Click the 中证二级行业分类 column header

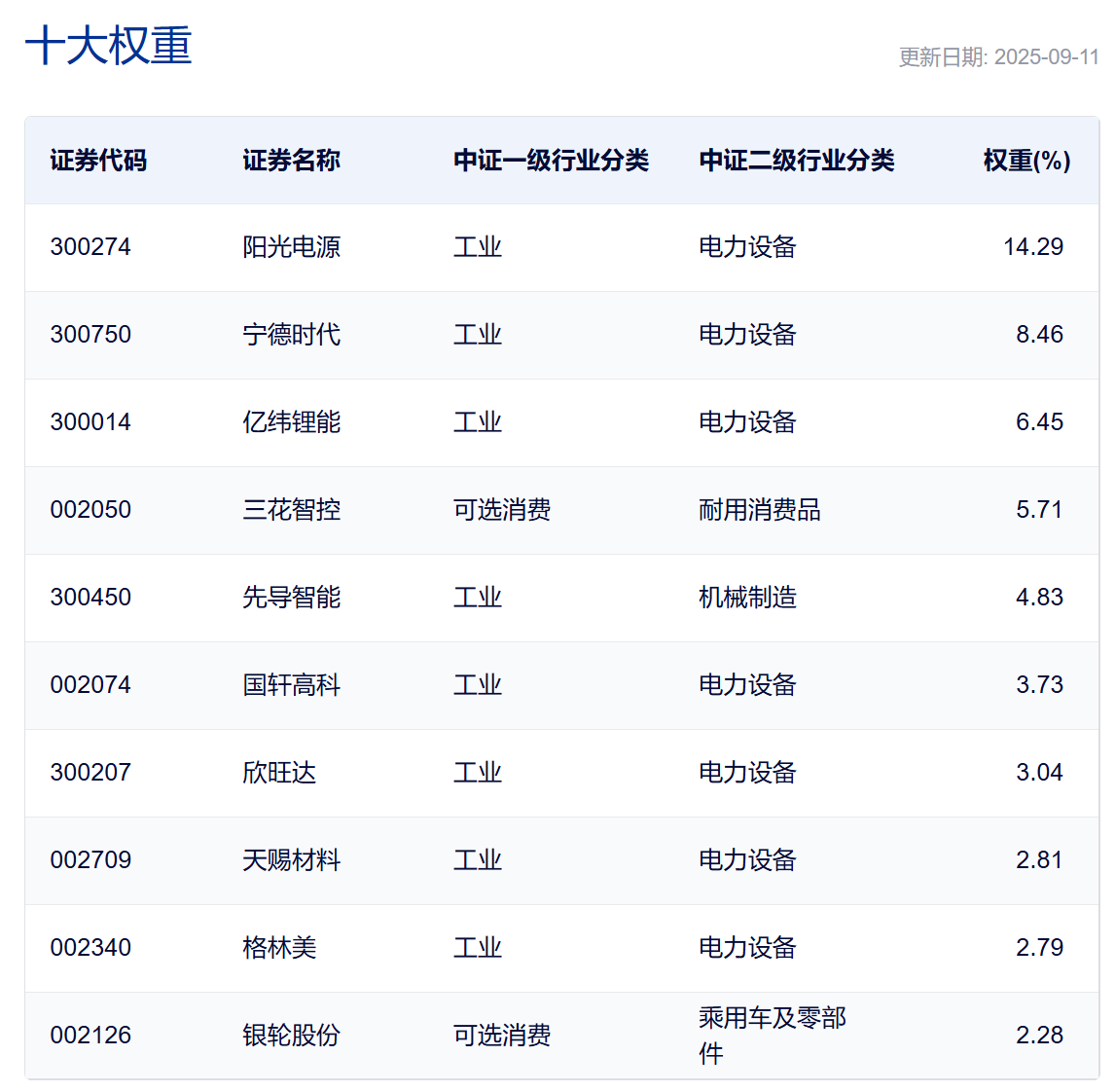pos(797,160)
